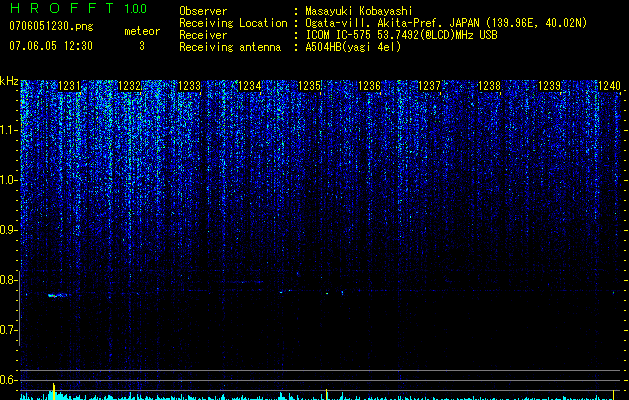The width and height of the screenshot is (629, 400).
Task: Click the date stamp 07.06.05 12:30
Action: pos(51,46)
